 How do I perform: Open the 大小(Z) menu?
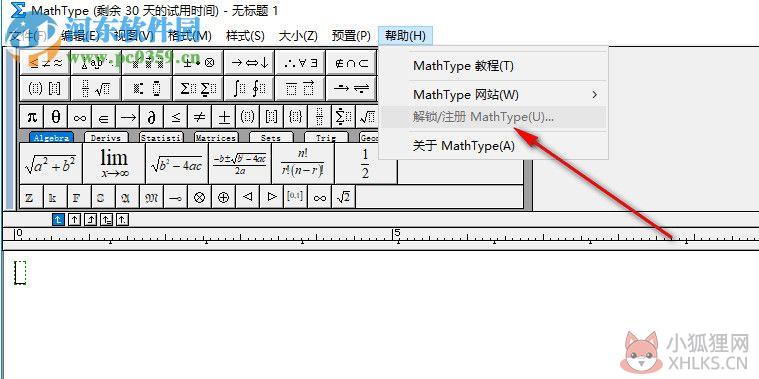pyautogui.click(x=298, y=35)
